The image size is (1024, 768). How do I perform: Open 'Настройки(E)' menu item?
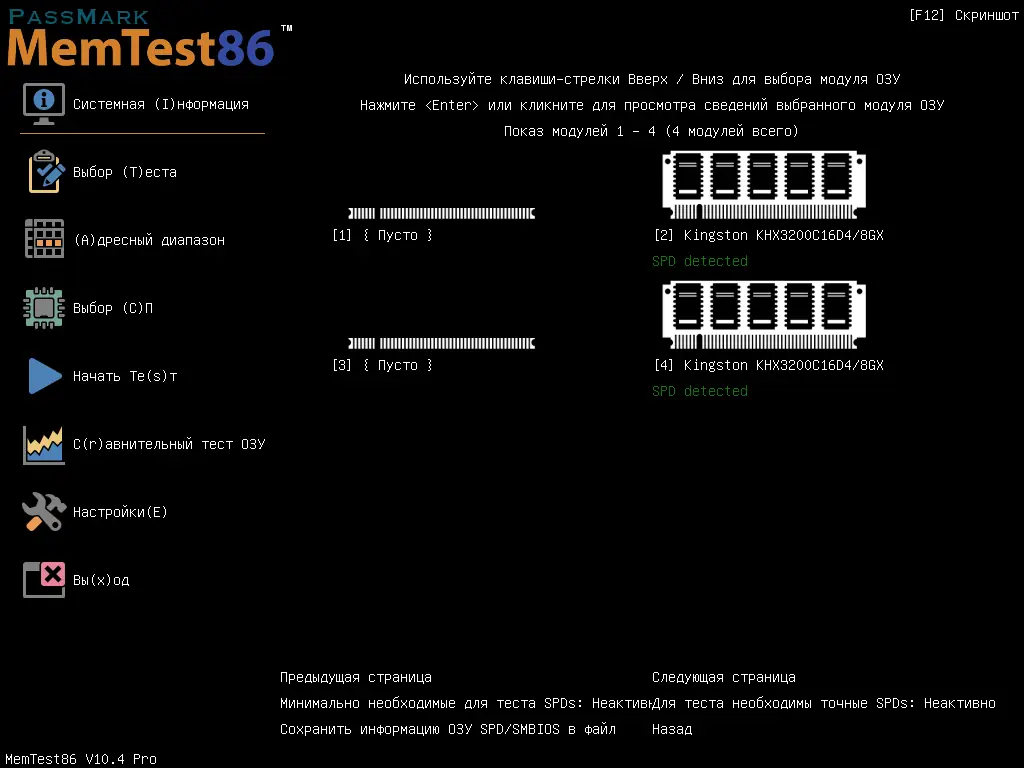120,512
